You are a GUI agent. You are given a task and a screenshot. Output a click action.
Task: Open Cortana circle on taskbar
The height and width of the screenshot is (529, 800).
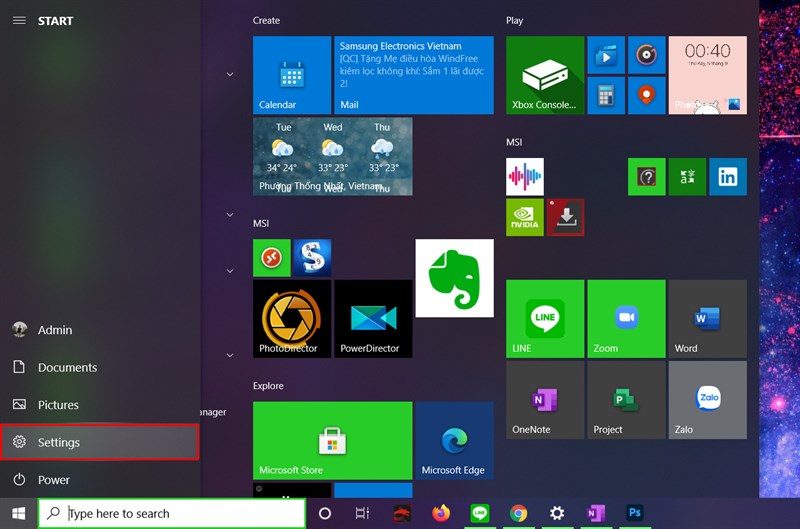pos(325,514)
